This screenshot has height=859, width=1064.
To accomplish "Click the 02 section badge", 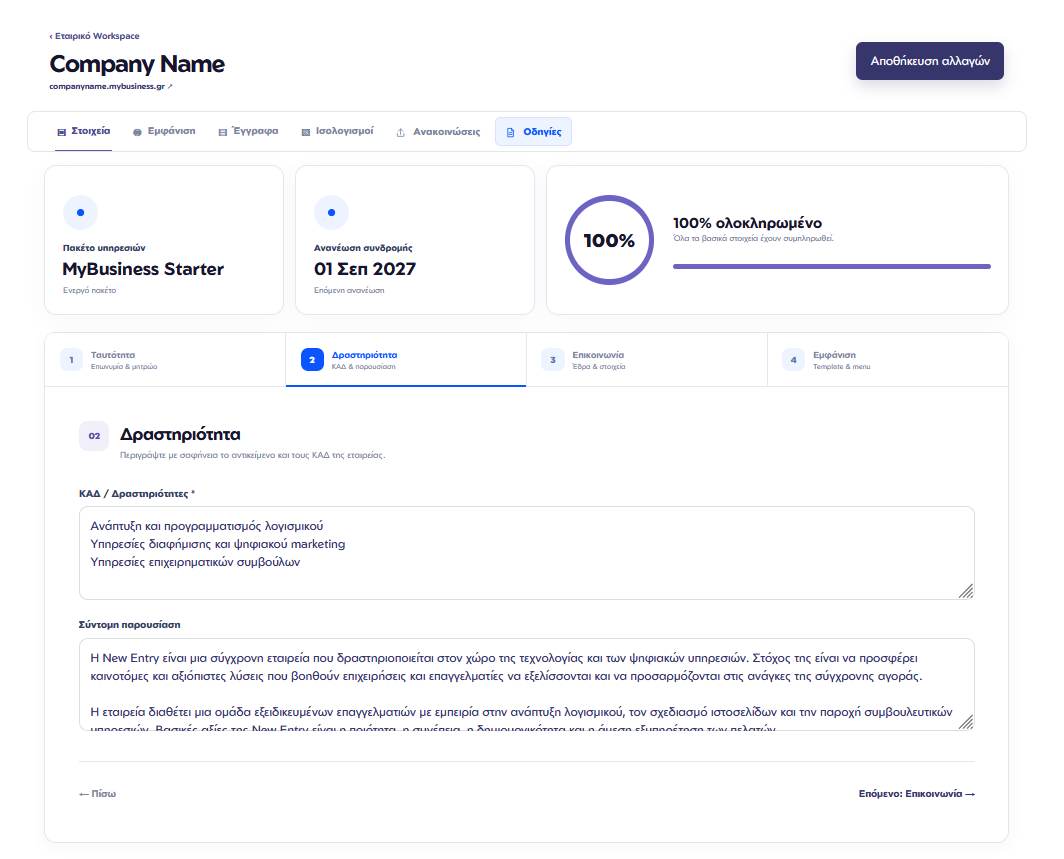I will pos(94,436).
